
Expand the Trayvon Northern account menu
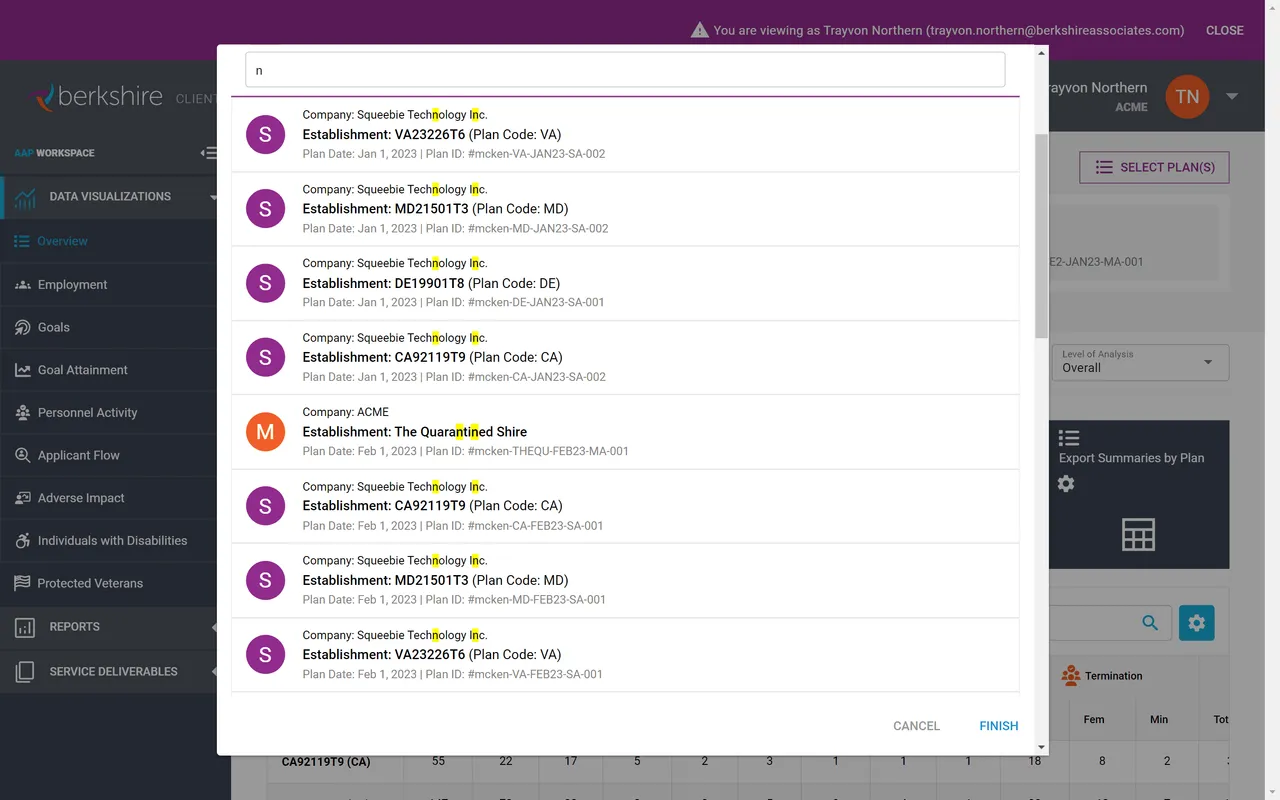1232,96
